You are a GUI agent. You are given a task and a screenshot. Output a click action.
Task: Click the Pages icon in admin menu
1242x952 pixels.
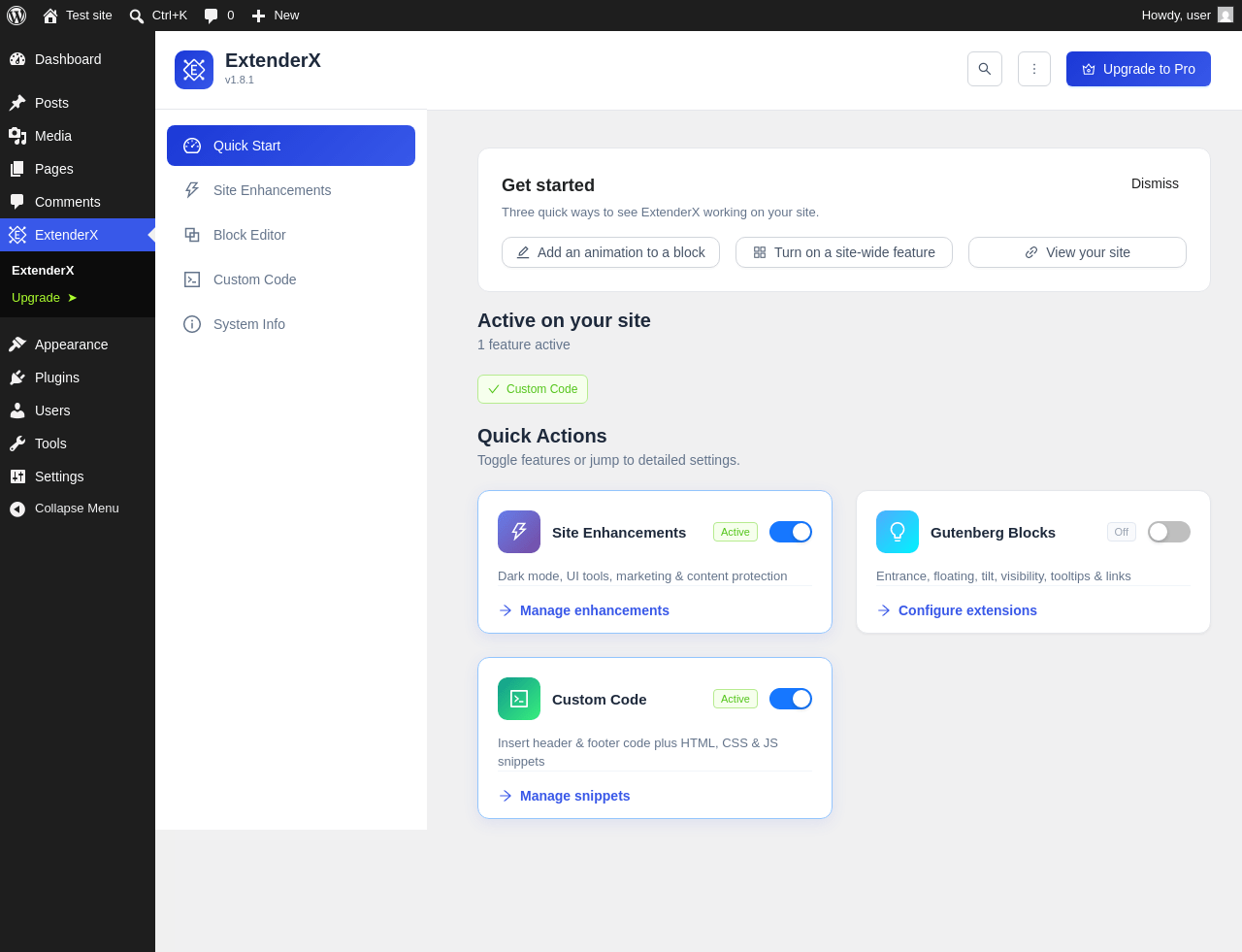(17, 169)
